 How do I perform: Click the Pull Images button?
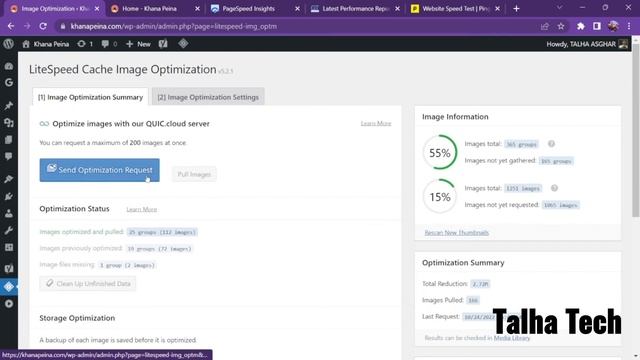tap(194, 174)
